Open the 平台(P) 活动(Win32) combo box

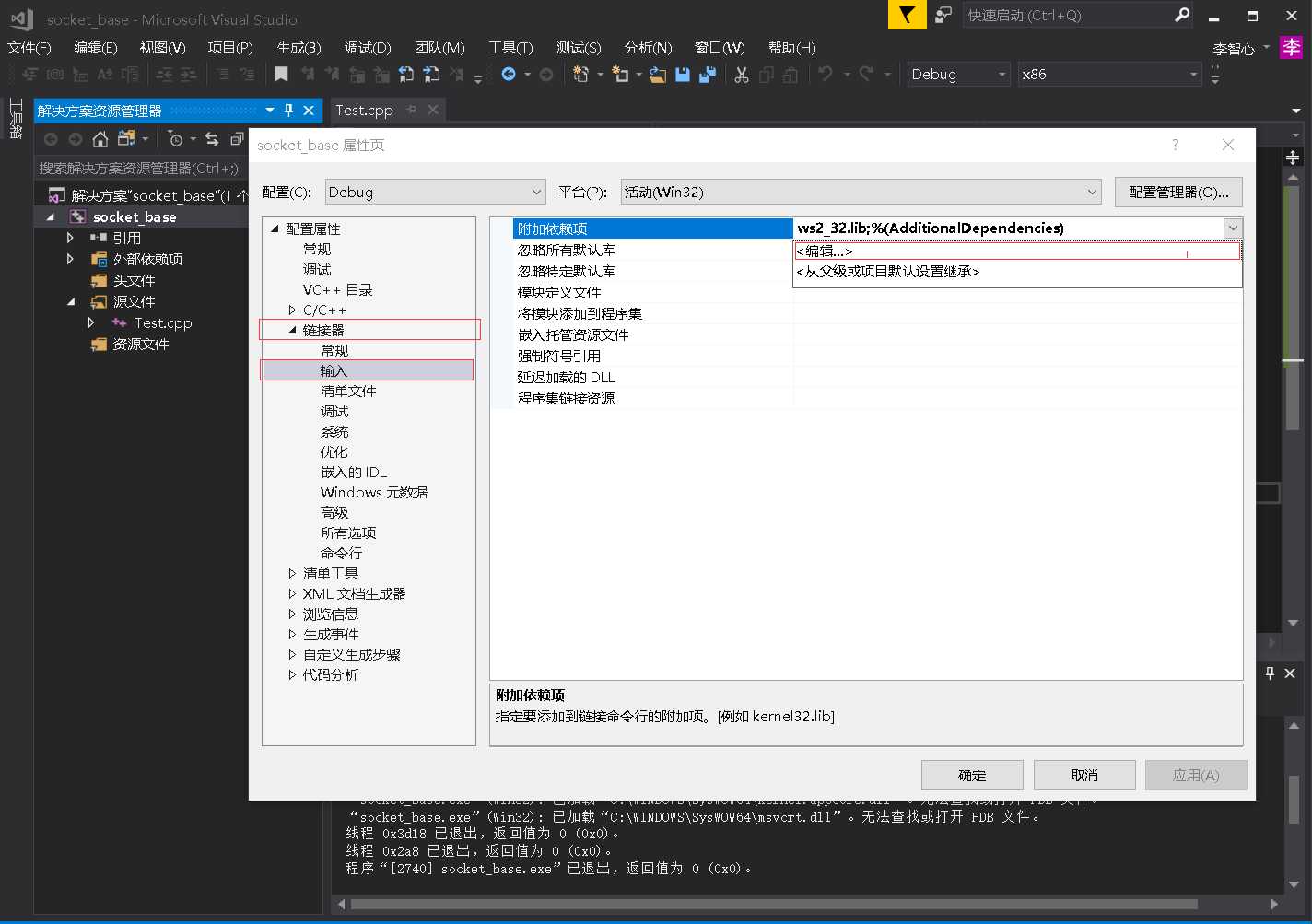(x=861, y=192)
